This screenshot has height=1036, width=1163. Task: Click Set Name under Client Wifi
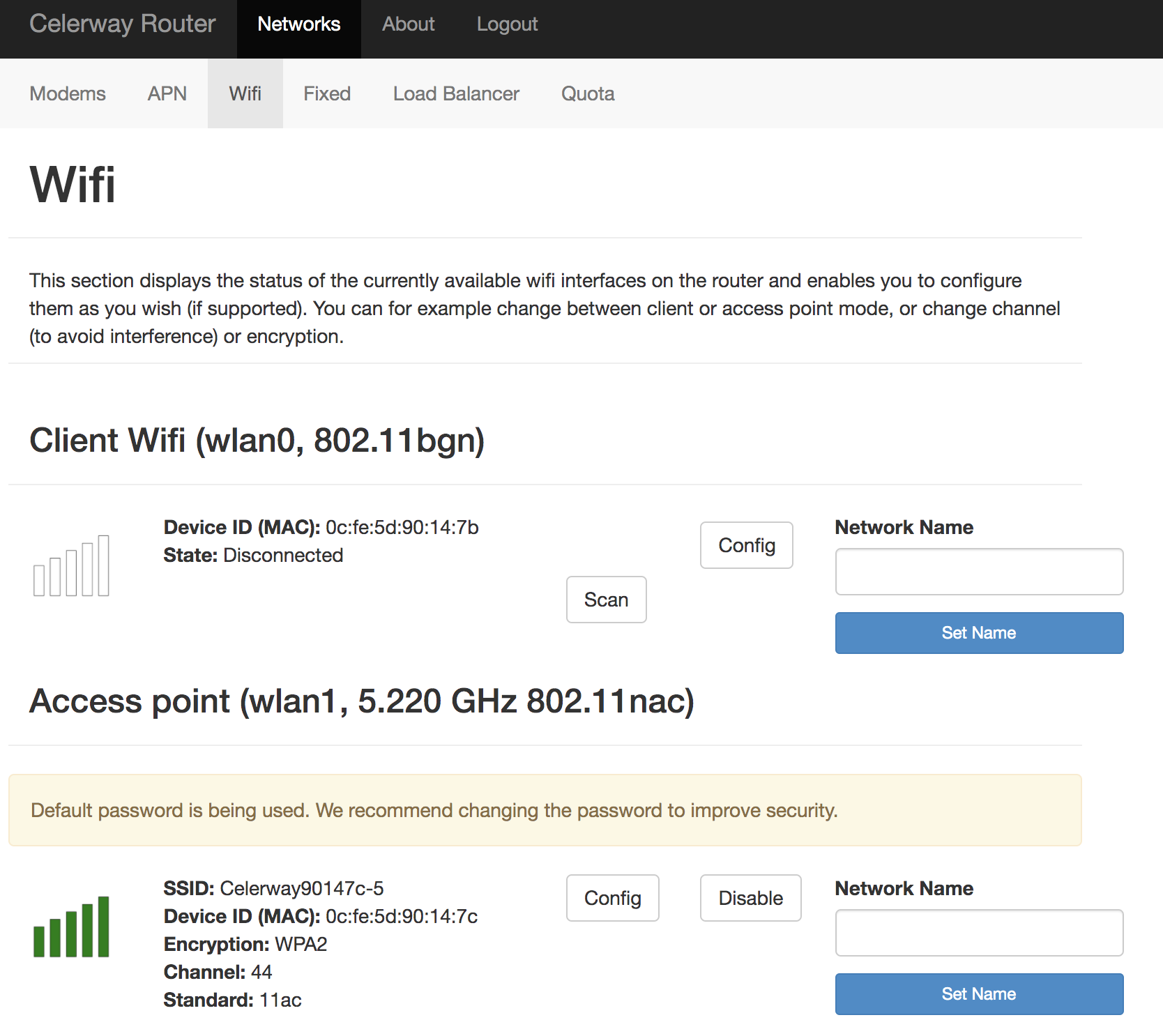pos(979,632)
